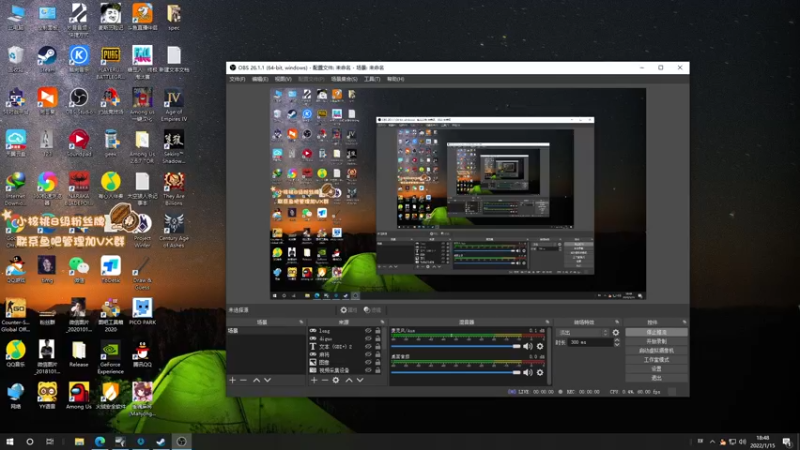
Task: Open desktop audio settings gear
Action: pos(540,372)
